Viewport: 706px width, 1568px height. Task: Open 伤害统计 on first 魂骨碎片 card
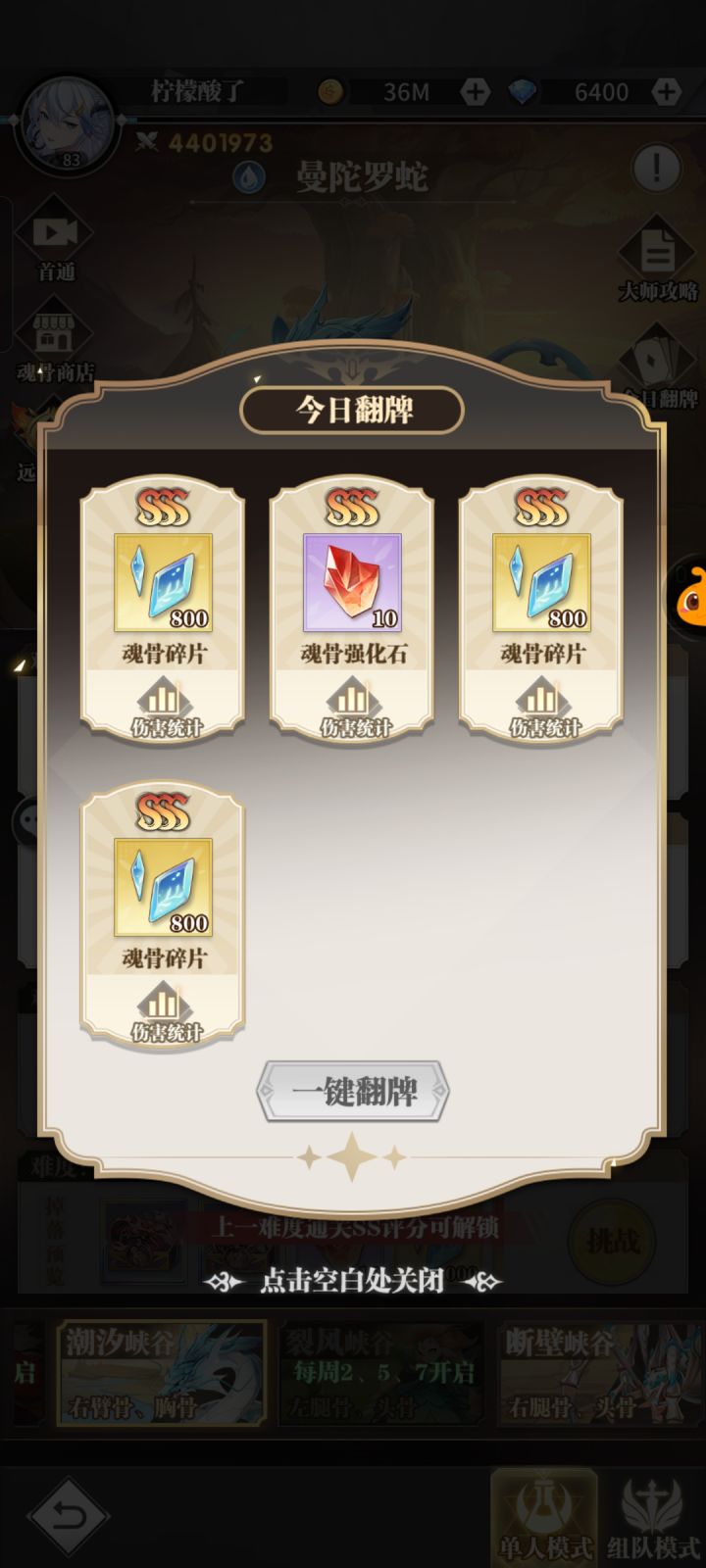click(x=164, y=710)
